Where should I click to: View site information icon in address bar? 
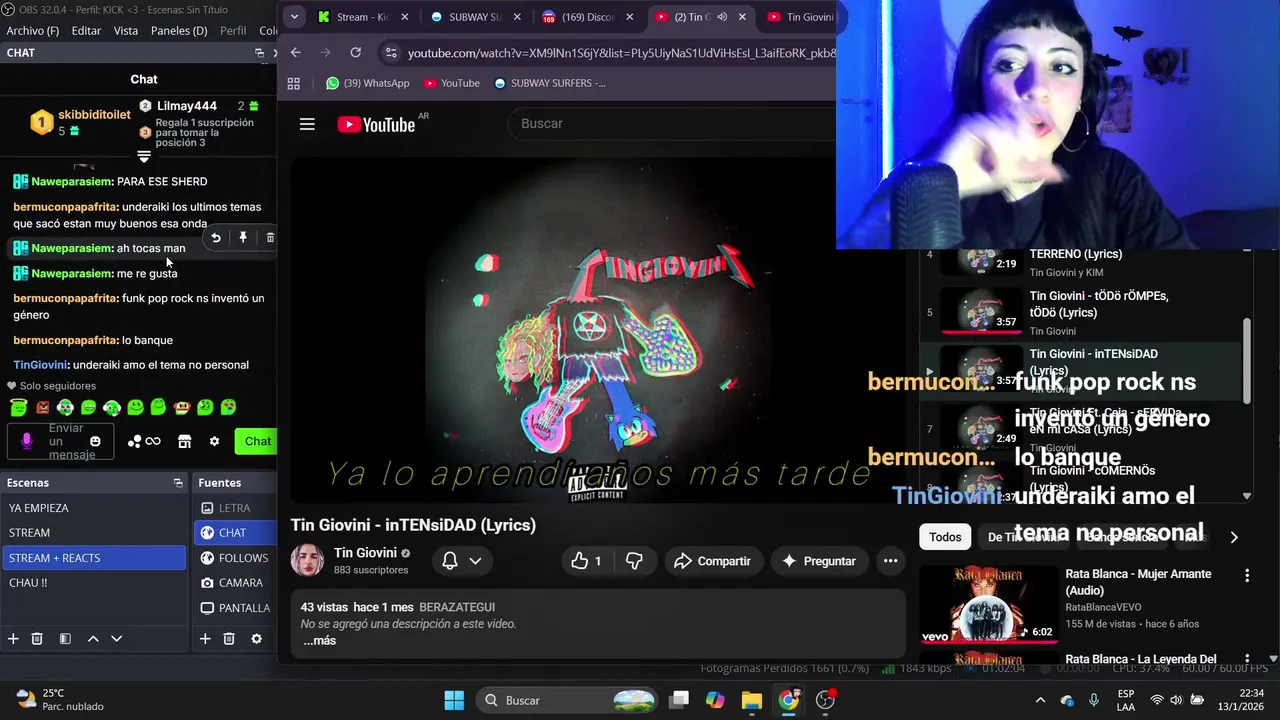coord(391,52)
